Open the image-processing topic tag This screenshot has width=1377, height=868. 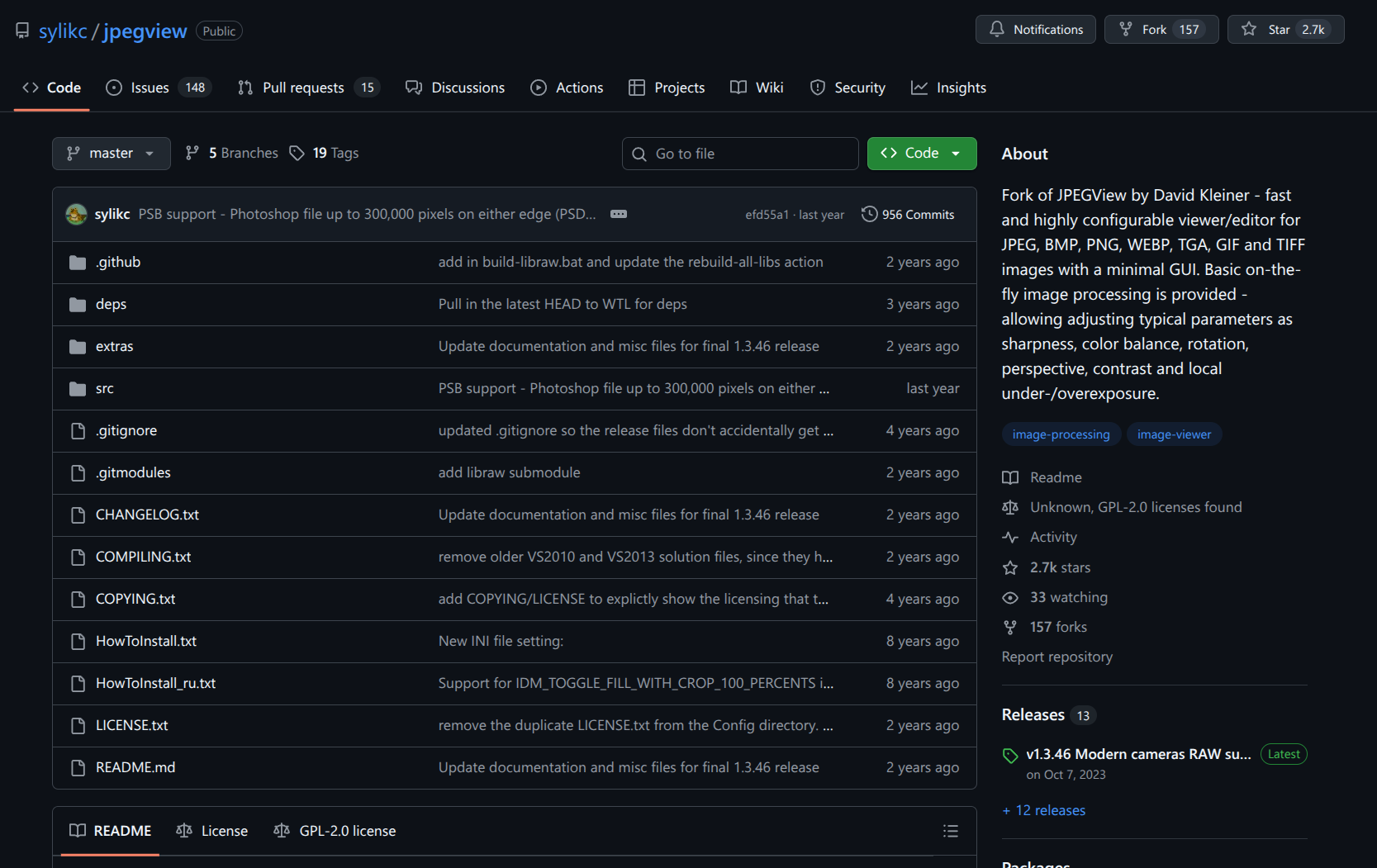pos(1061,434)
